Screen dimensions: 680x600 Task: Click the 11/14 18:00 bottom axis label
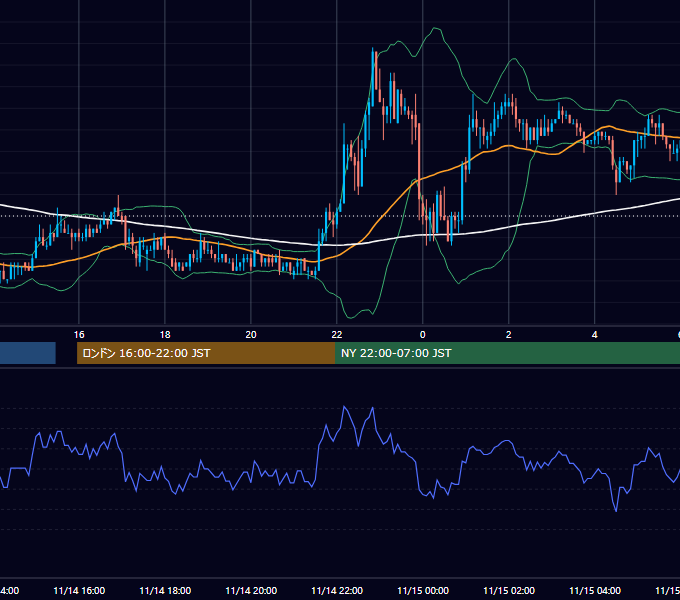[x=165, y=591]
